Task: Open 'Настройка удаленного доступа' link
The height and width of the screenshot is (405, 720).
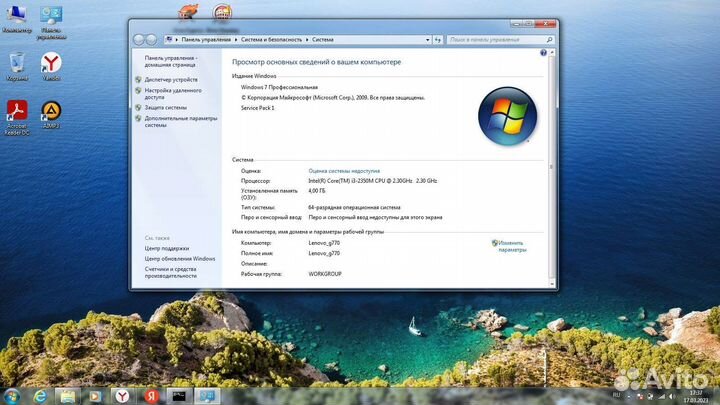Action: [173, 94]
